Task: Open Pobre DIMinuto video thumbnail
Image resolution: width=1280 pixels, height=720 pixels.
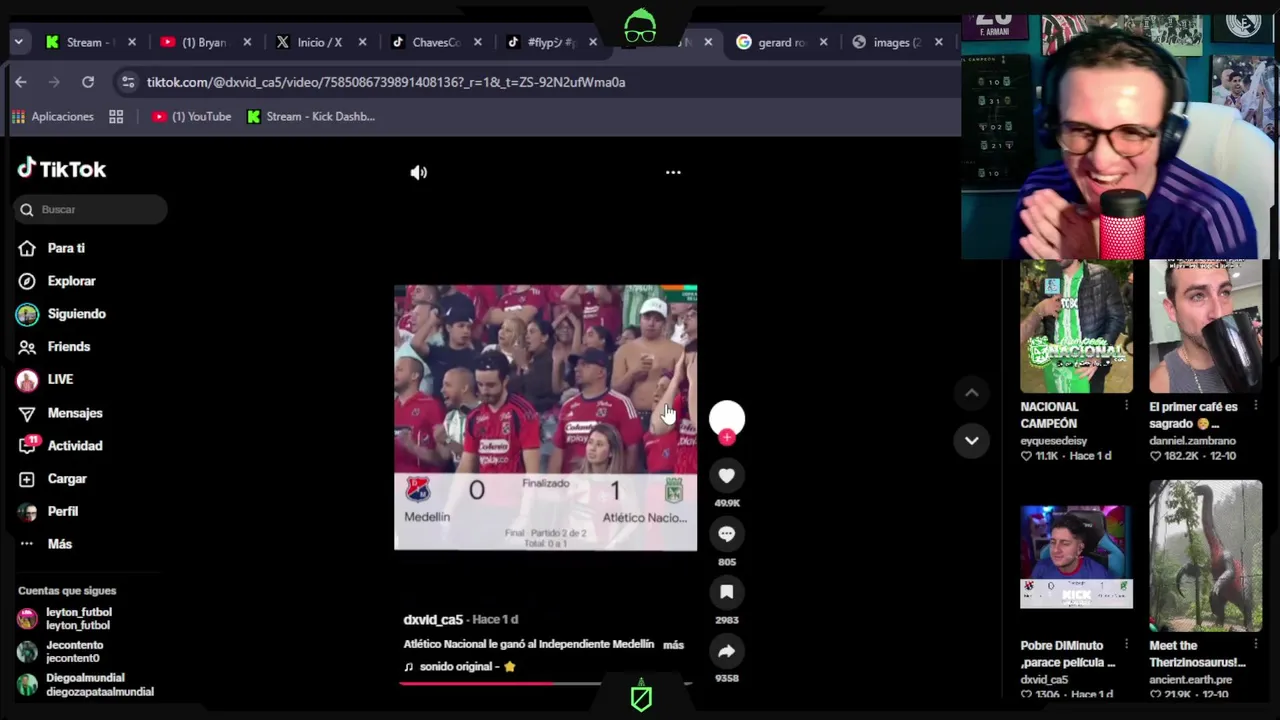Action: coord(1076,557)
